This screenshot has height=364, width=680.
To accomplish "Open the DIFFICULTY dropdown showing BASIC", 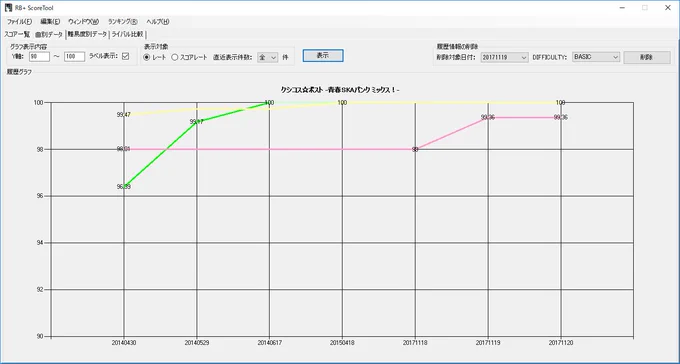I will point(596,57).
